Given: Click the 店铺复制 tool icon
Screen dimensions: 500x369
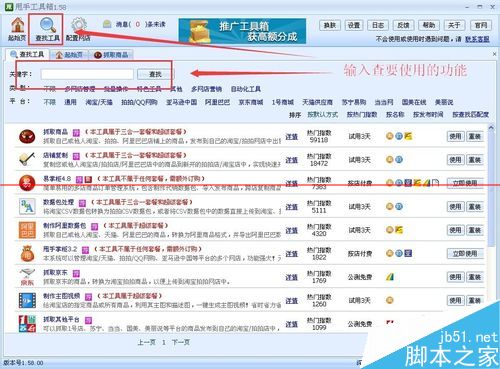Looking at the screenshot, I should tap(27, 159).
